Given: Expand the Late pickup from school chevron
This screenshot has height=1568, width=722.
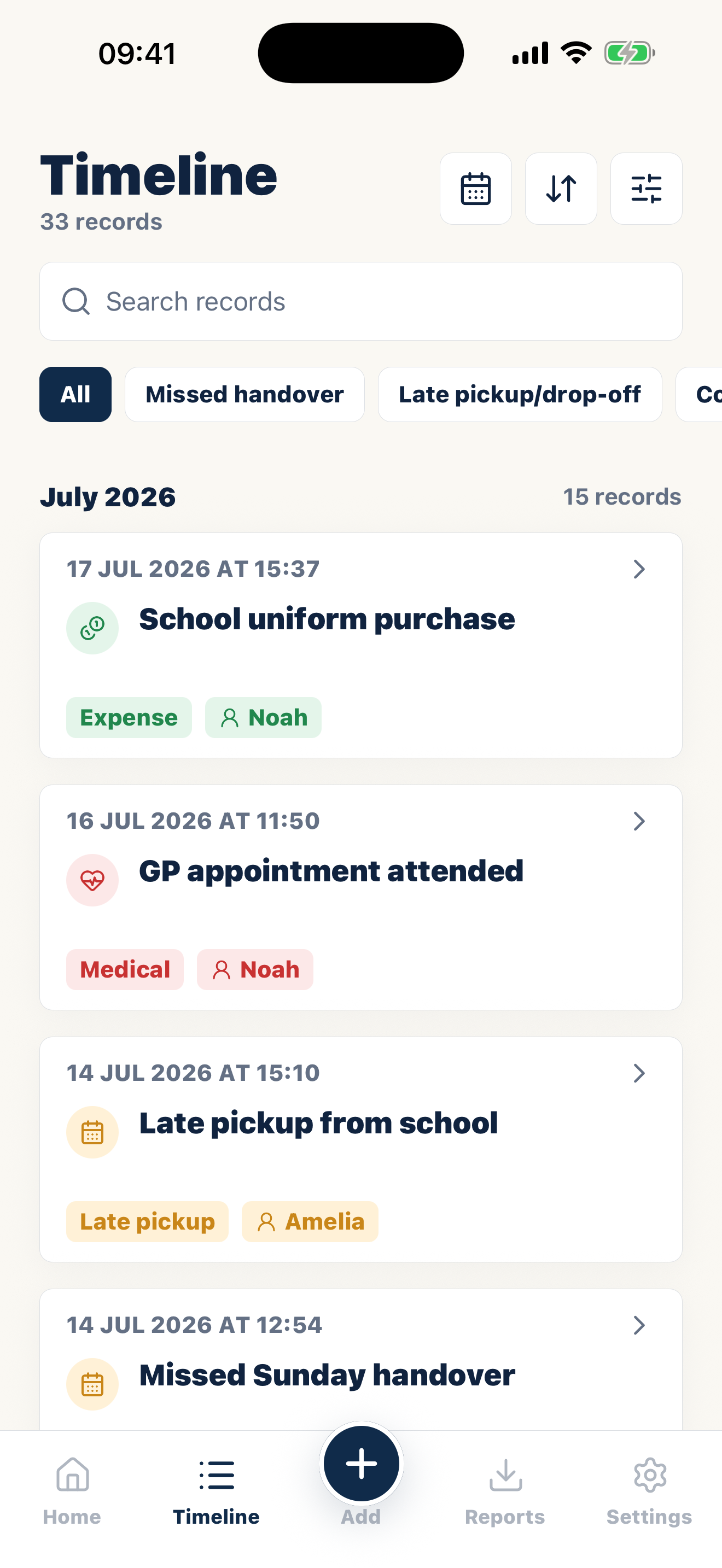Looking at the screenshot, I should point(639,1073).
